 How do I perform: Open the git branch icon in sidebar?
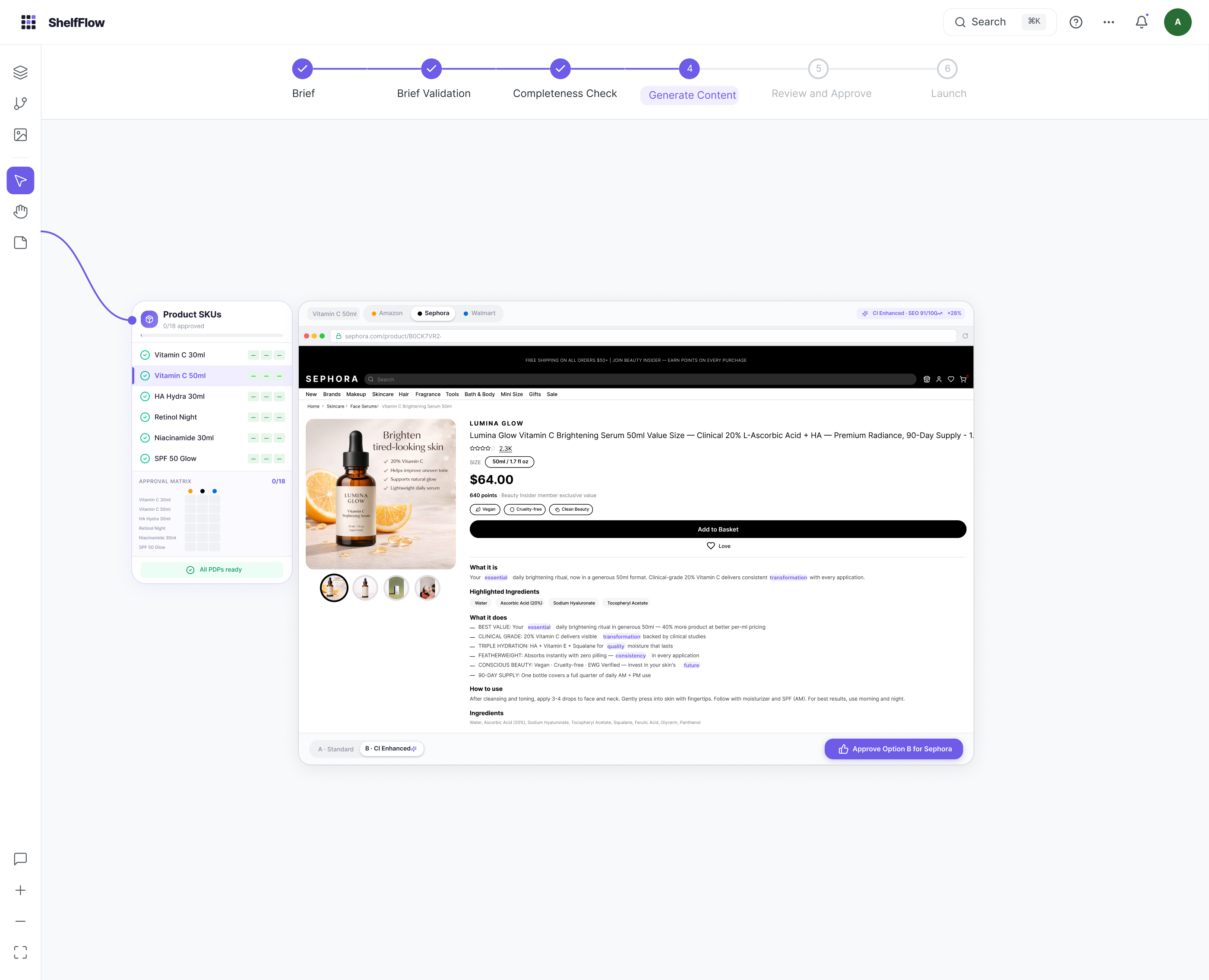[x=20, y=103]
